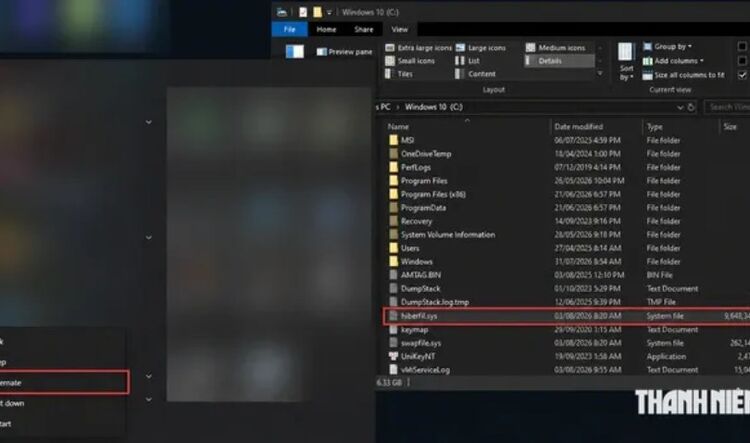Click the Properties quick access icon
750x443 pixels.
(303, 12)
